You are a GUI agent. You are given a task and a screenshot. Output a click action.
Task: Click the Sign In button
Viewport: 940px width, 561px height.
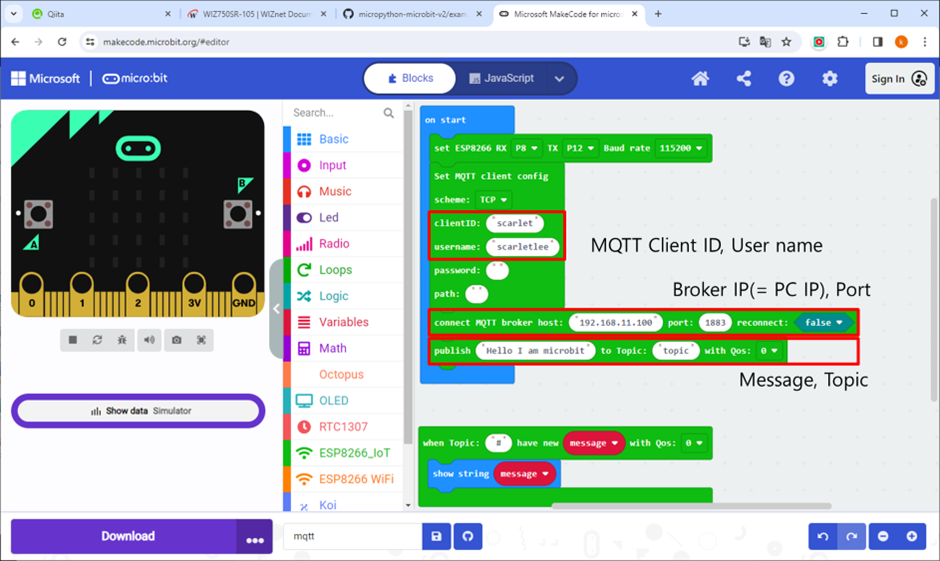click(x=899, y=79)
